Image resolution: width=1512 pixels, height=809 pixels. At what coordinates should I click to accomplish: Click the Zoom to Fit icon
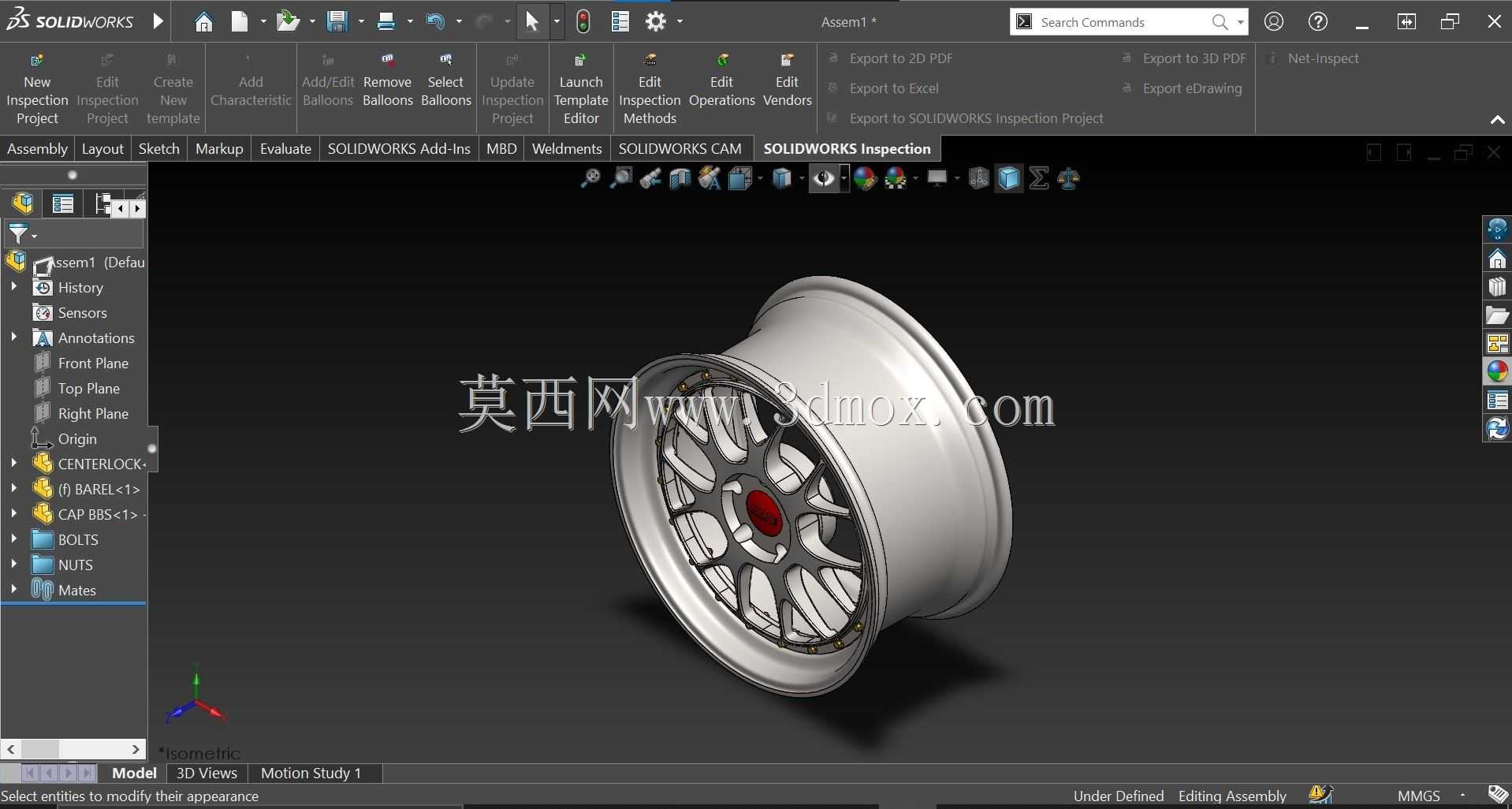tap(590, 179)
